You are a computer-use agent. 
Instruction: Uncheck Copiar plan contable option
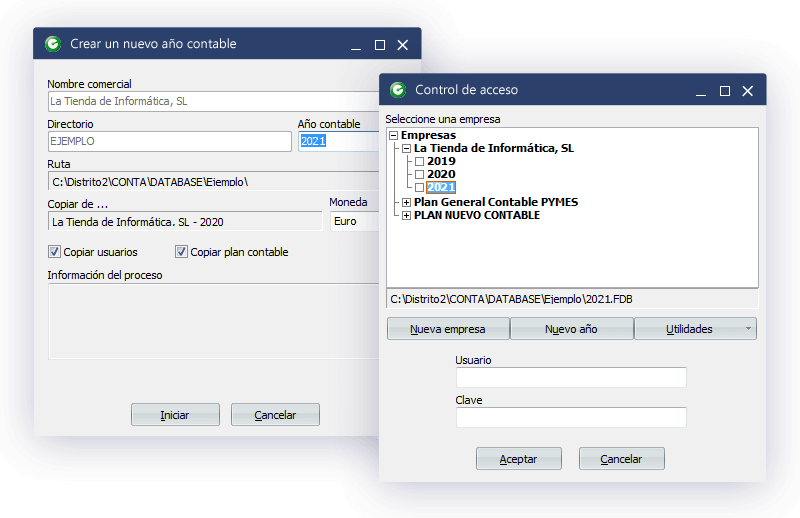[181, 252]
